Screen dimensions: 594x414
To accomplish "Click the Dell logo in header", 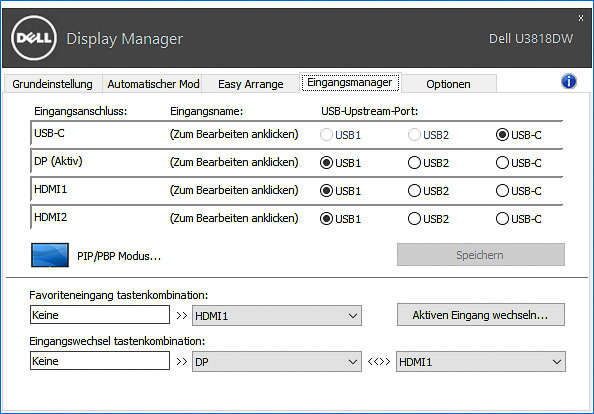I will coord(34,38).
